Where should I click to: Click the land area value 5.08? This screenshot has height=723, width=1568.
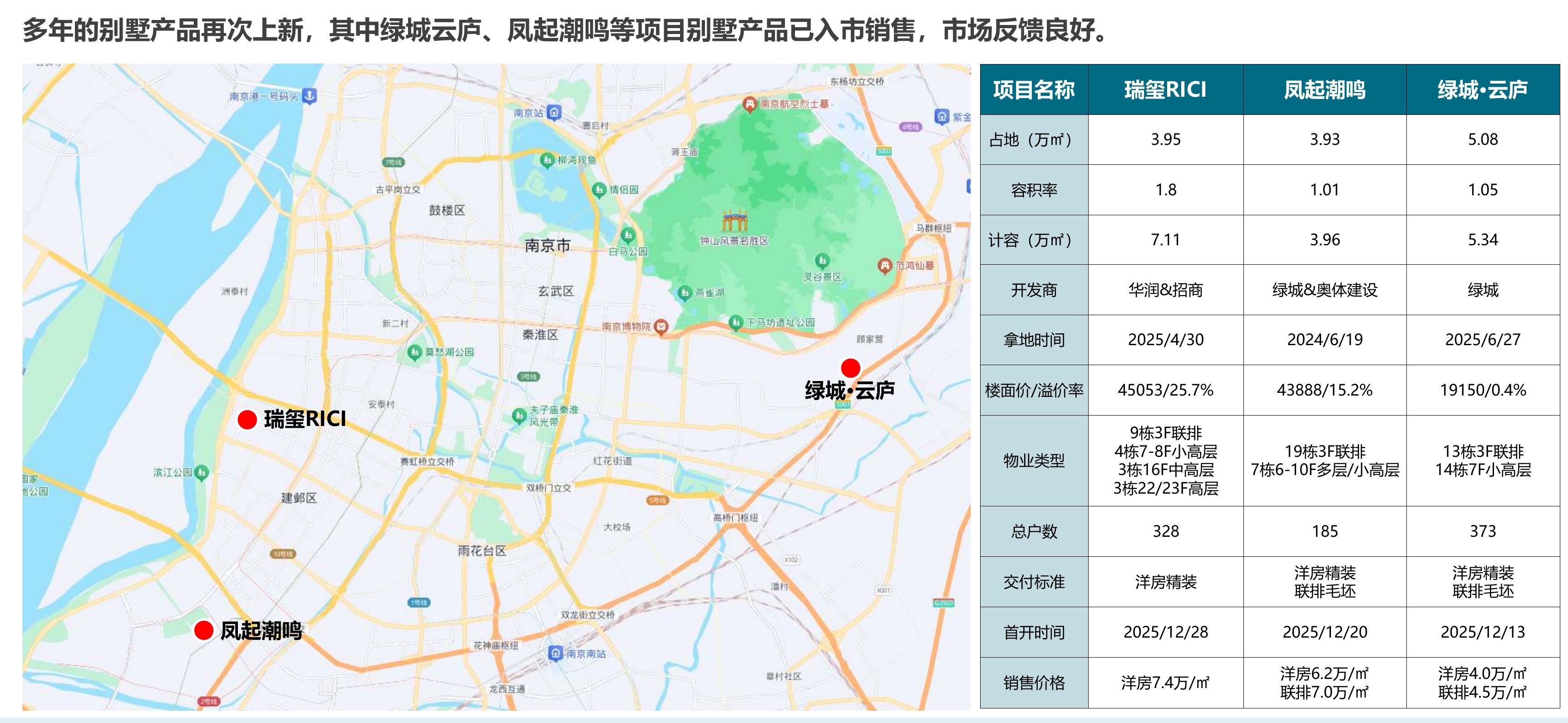1484,139
